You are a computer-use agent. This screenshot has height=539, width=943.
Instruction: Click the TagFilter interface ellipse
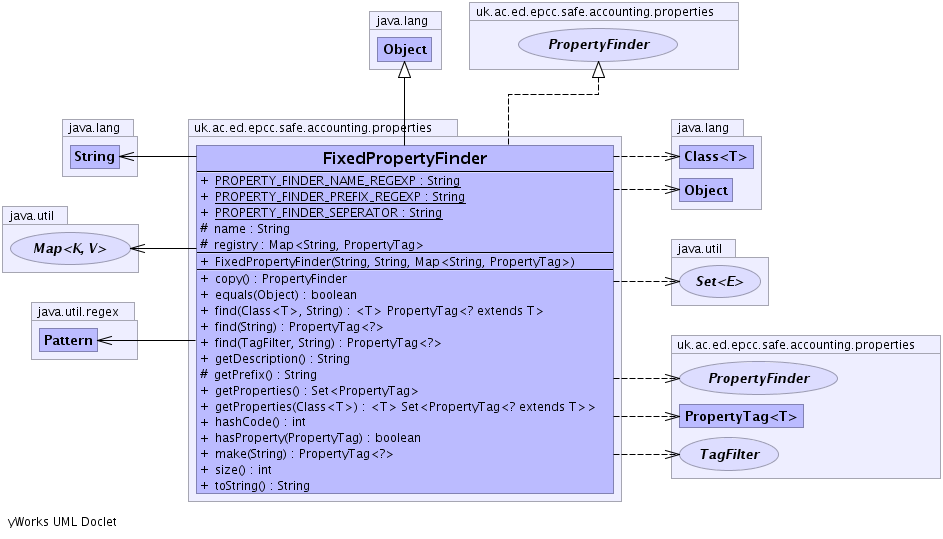point(729,454)
